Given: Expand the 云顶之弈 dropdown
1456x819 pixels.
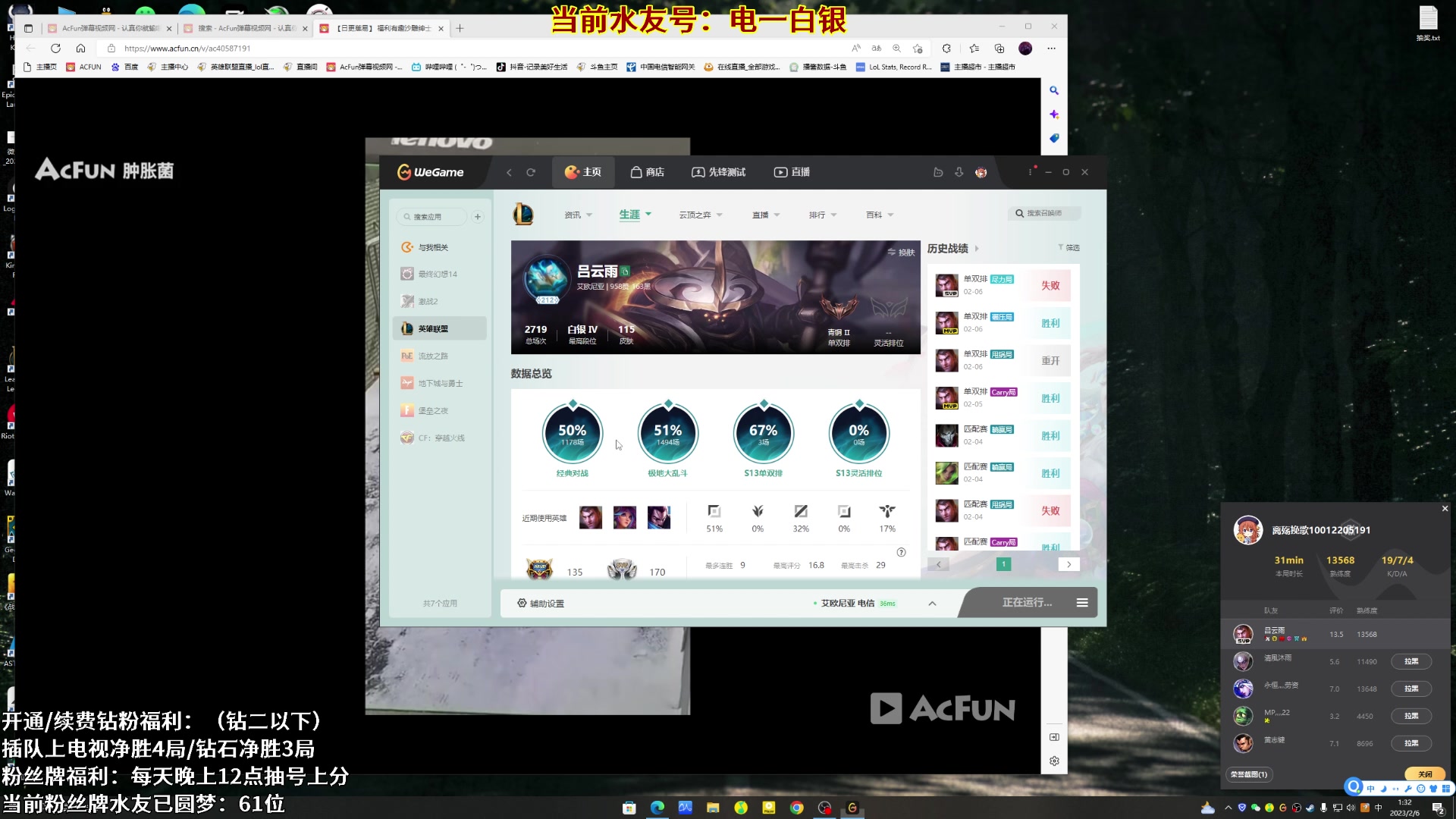Looking at the screenshot, I should pos(701,215).
